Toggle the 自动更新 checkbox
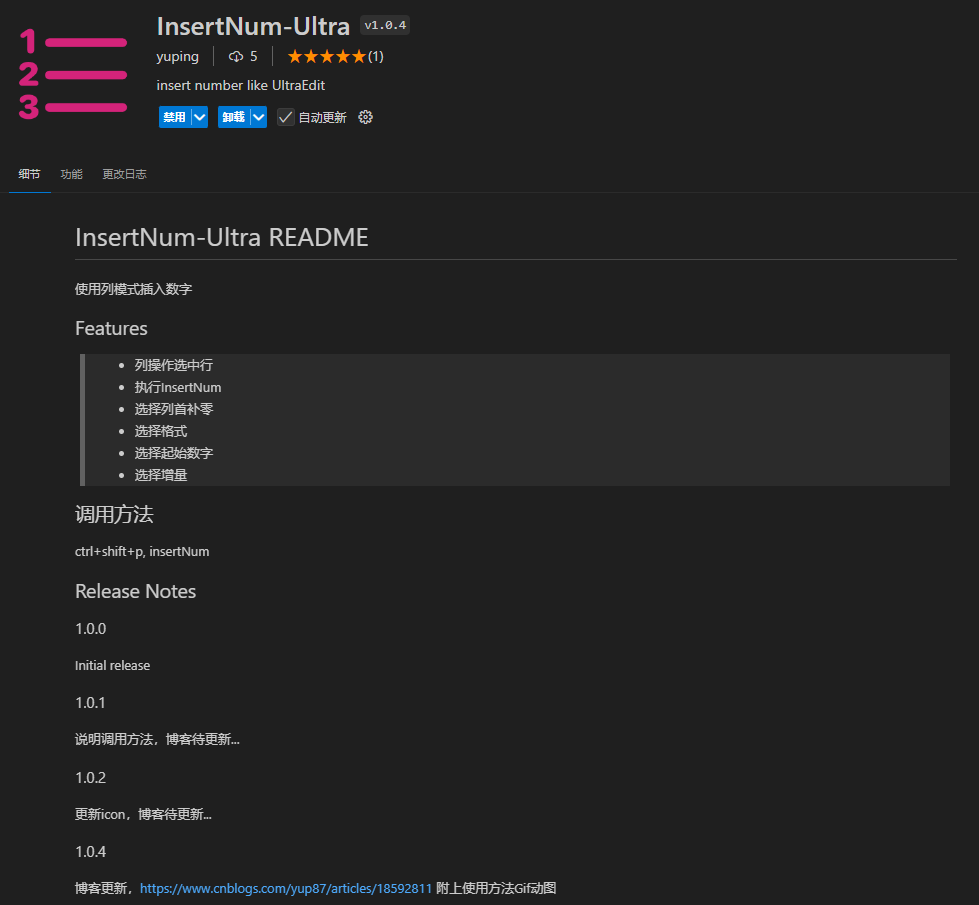Viewport: 979px width, 905px height. point(285,117)
